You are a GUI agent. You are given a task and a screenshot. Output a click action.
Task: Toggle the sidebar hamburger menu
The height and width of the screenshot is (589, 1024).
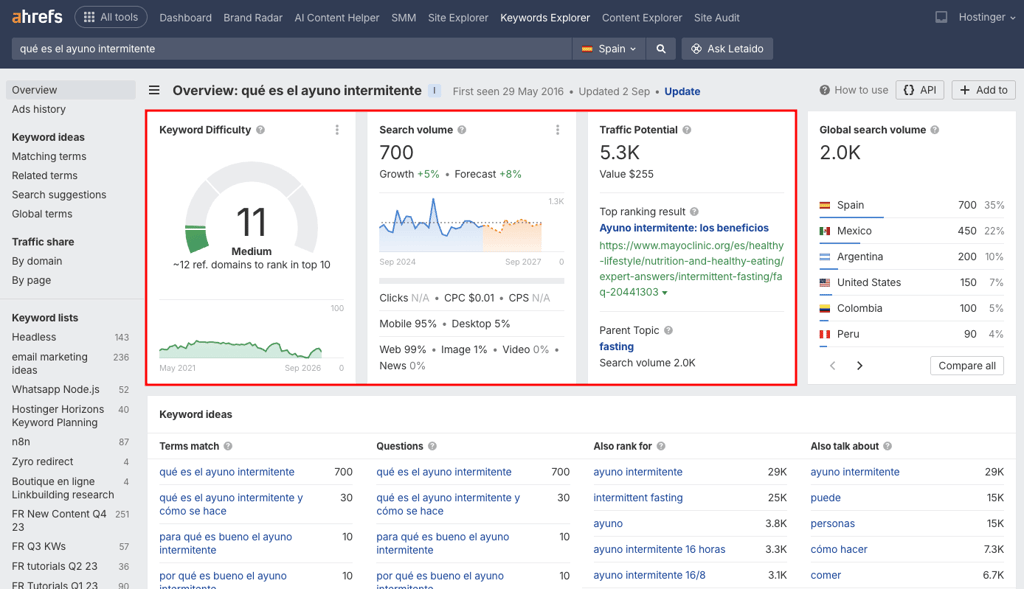pyautogui.click(x=154, y=90)
